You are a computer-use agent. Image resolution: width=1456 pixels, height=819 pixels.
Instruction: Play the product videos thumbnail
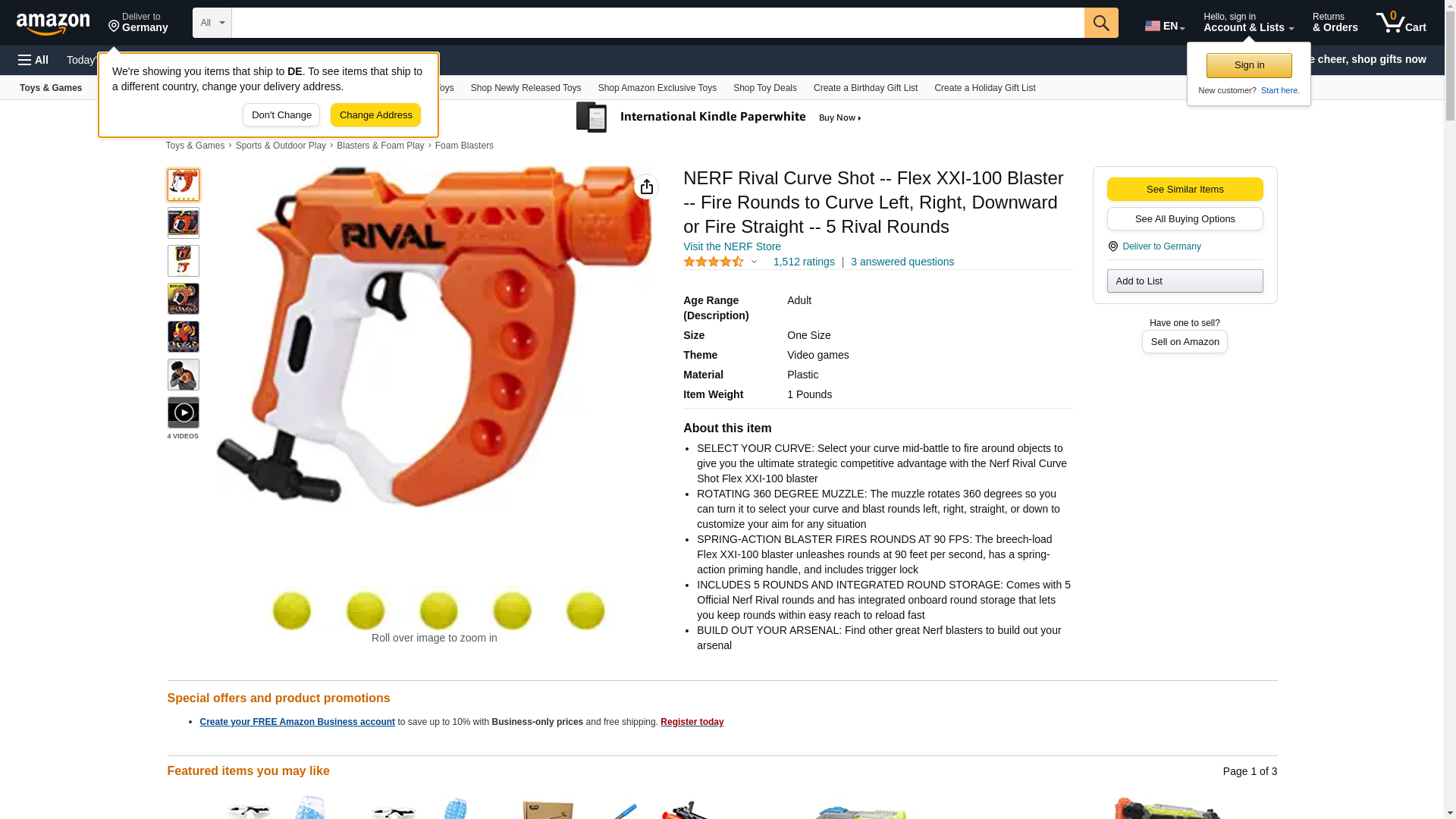pyautogui.click(x=184, y=413)
